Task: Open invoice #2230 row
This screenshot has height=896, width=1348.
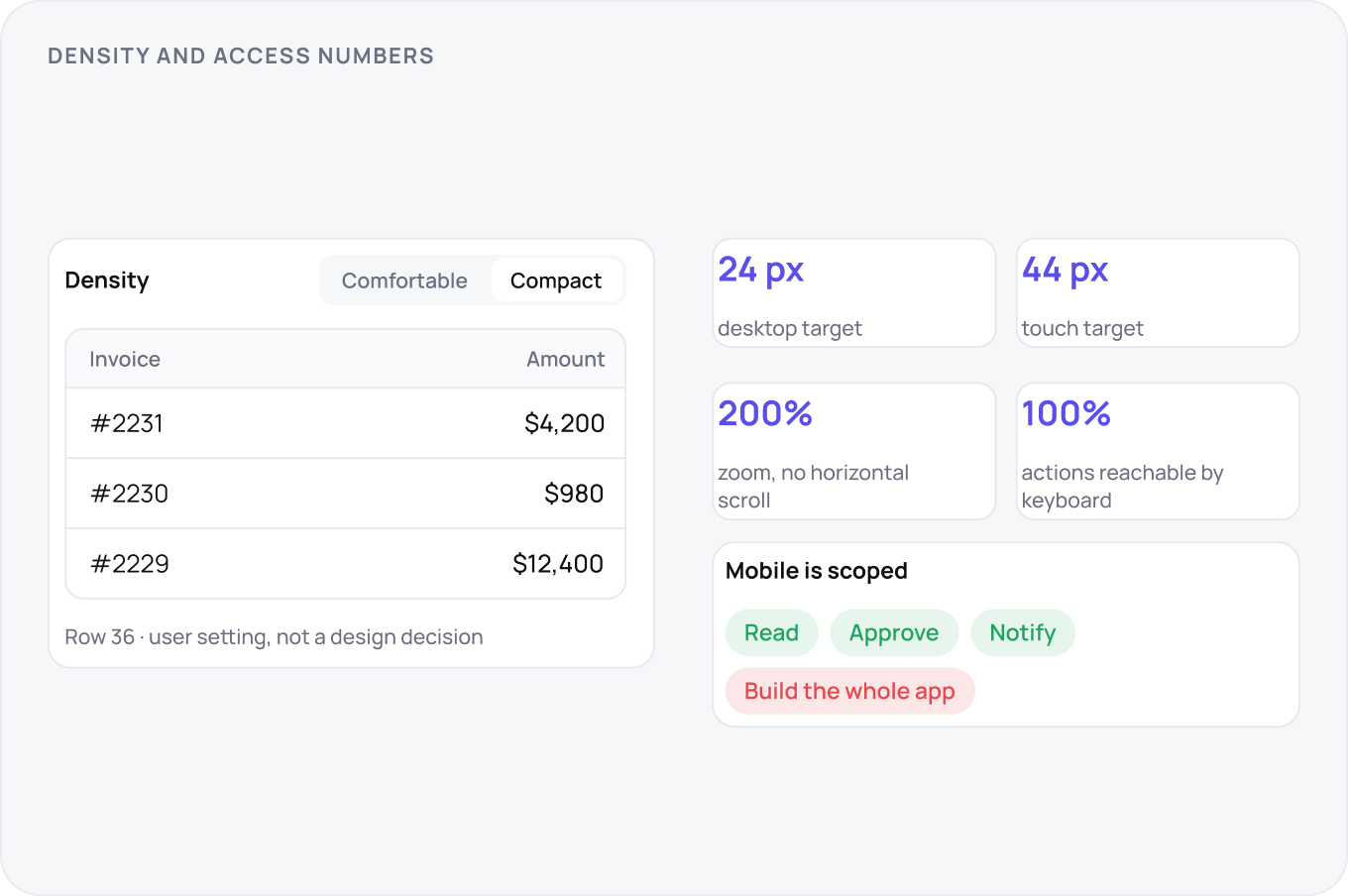Action: pyautogui.click(x=346, y=494)
